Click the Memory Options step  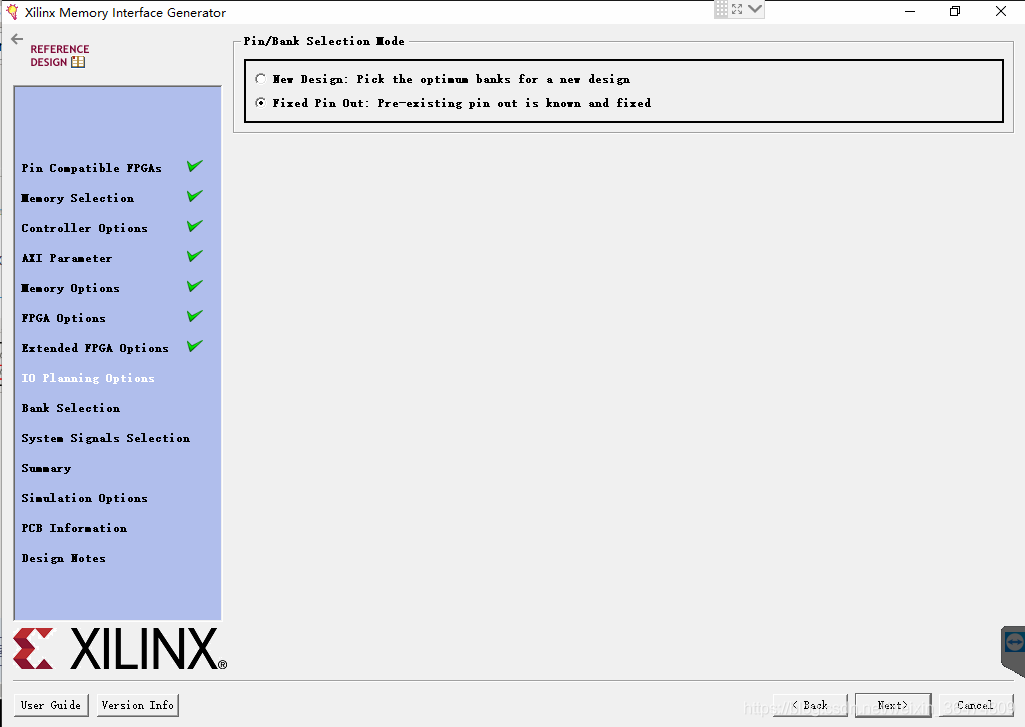[71, 288]
